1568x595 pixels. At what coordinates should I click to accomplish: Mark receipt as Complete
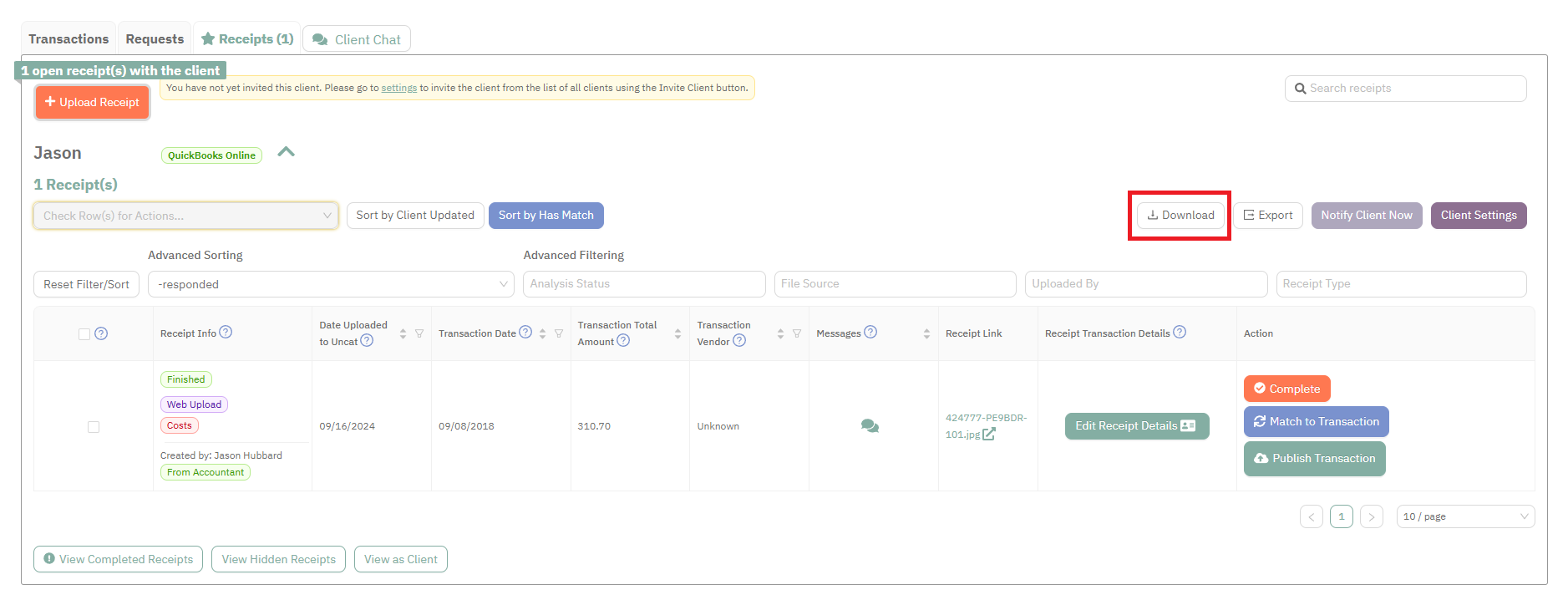(1286, 389)
